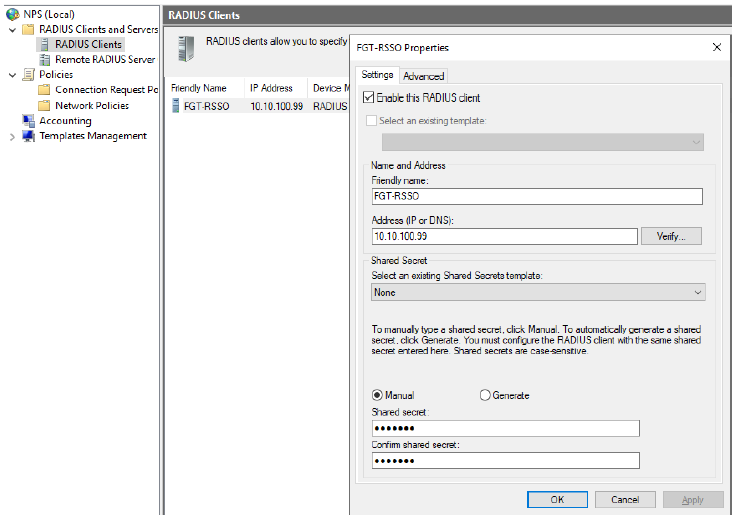Screen dimensions: 739x518
Task: Click the Verify... button
Action: pyautogui.click(x=670, y=236)
